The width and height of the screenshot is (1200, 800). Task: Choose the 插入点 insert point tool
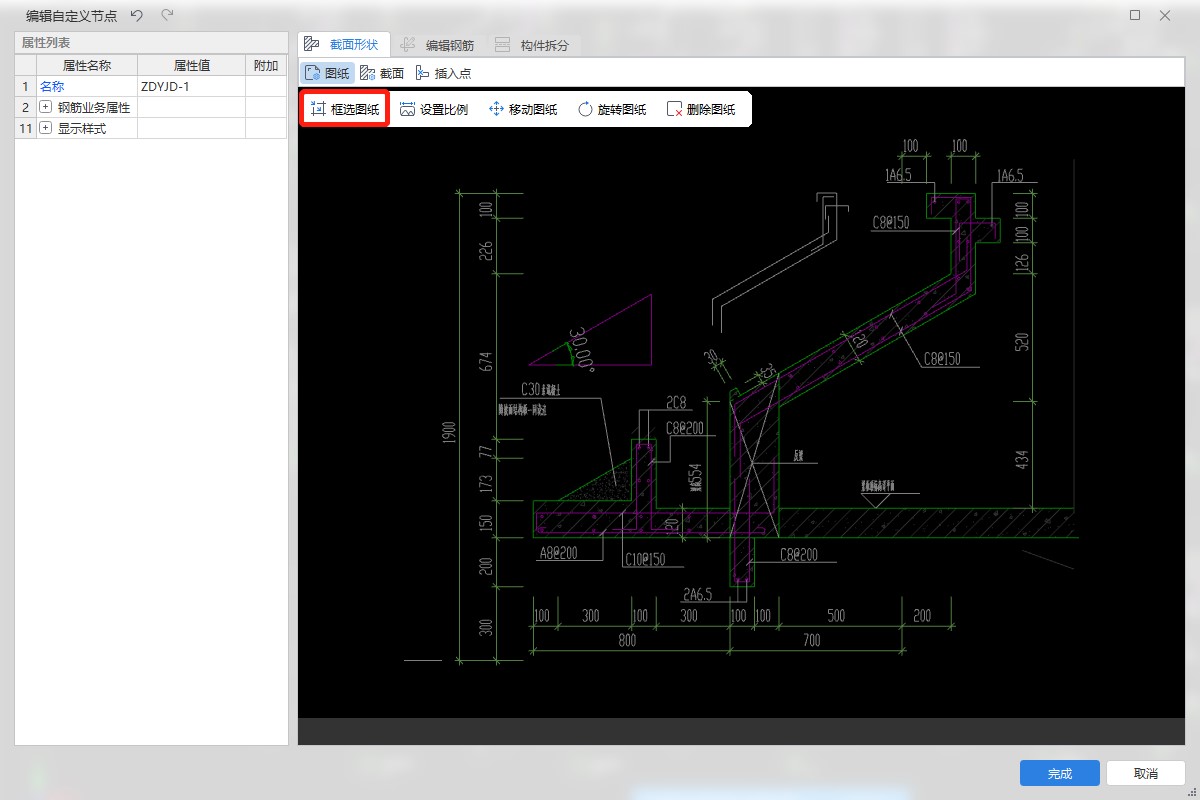point(443,73)
